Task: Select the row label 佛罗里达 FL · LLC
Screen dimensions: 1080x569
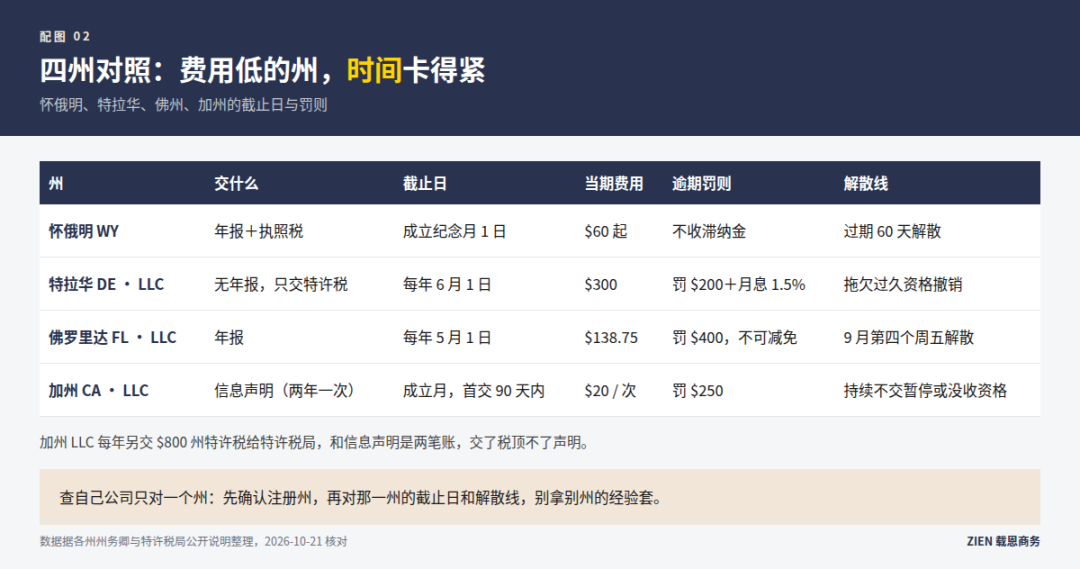Action: (x=112, y=338)
